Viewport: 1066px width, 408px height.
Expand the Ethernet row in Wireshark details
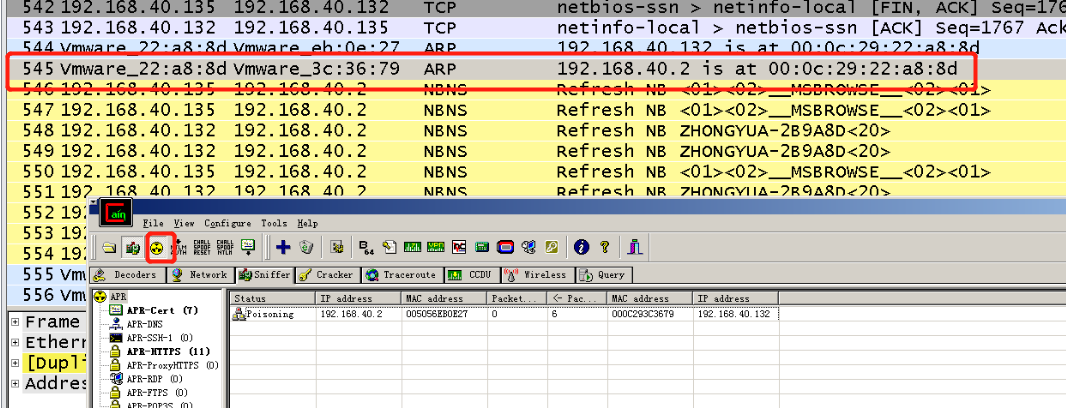pyautogui.click(x=15, y=342)
